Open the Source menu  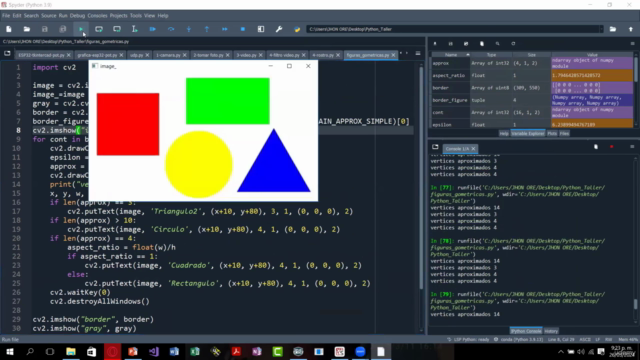point(49,16)
